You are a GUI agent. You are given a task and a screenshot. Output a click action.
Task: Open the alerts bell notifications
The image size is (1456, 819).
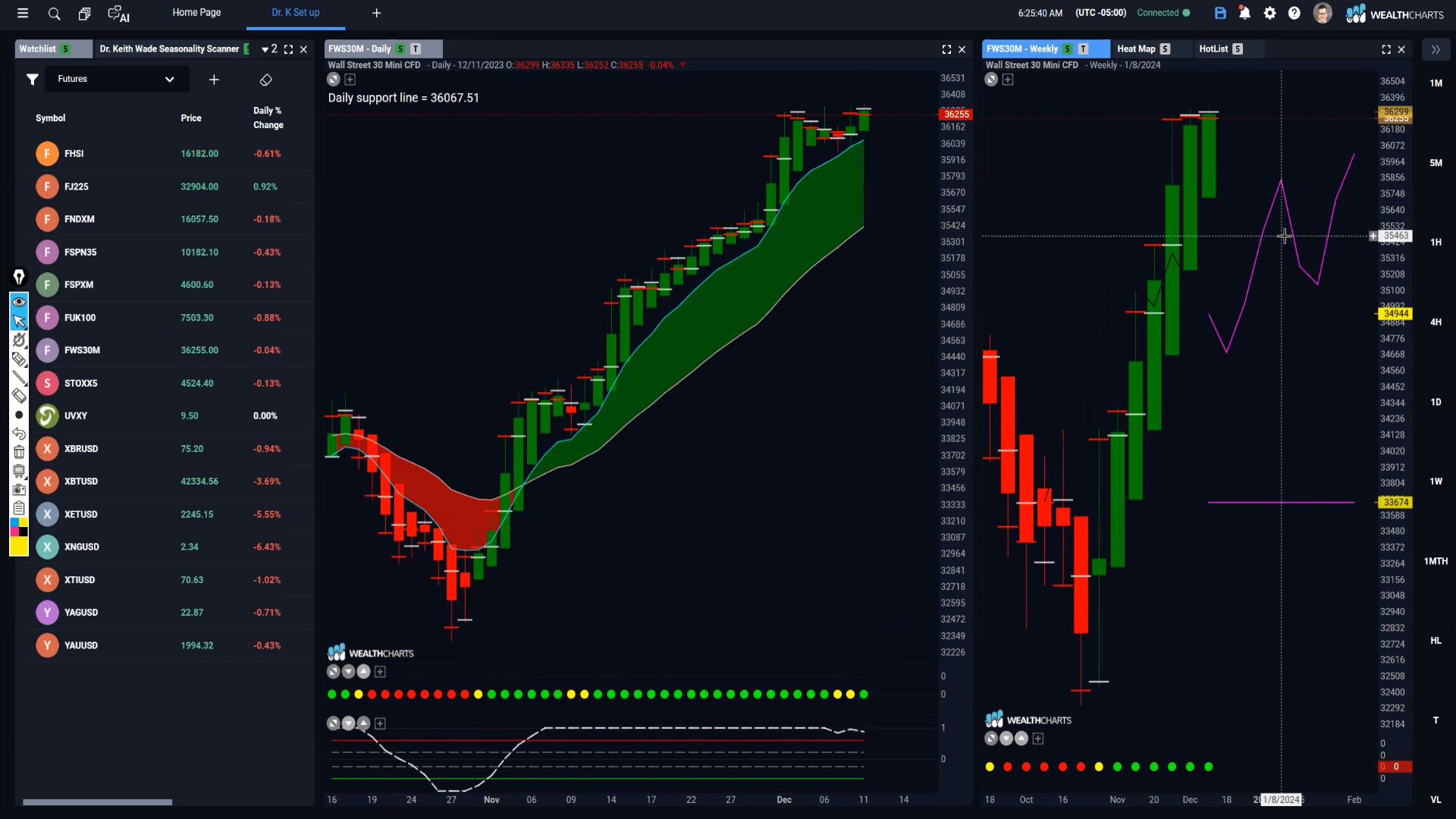[x=1244, y=13]
